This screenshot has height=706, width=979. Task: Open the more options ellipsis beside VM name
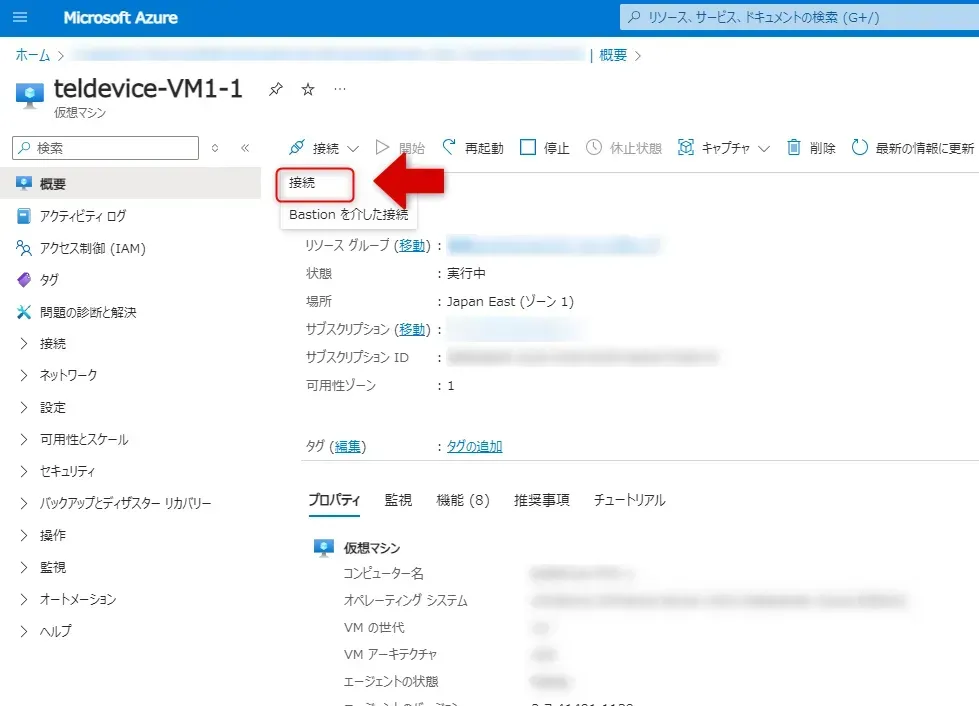[340, 90]
